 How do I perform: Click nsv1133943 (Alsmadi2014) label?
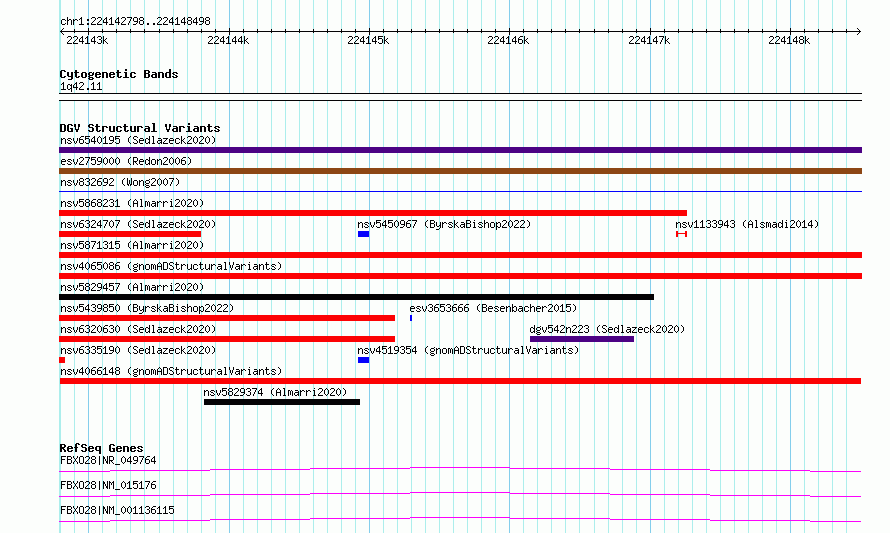(747, 224)
